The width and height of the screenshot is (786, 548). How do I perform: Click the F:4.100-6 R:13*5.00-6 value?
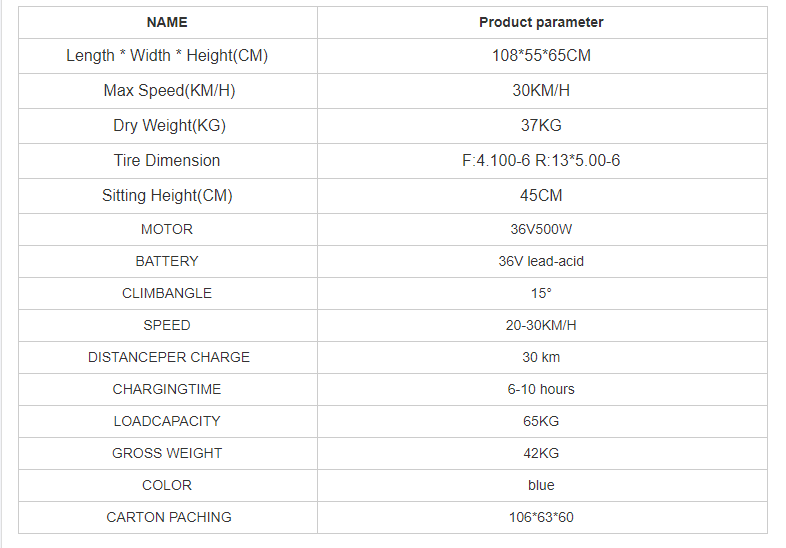point(541,160)
